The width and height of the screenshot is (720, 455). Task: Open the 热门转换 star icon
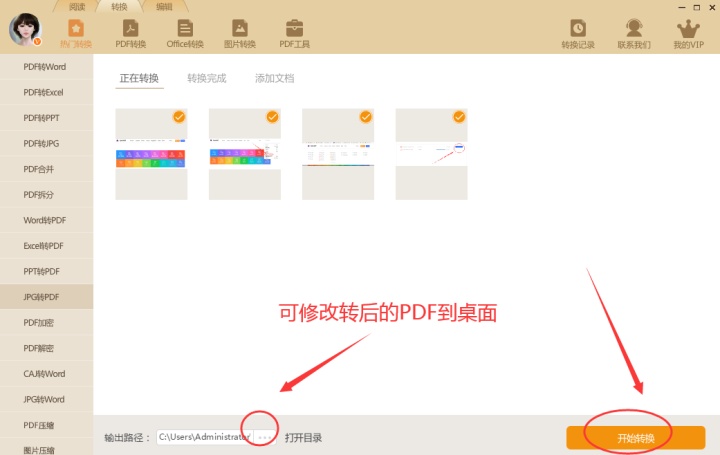tap(76, 28)
